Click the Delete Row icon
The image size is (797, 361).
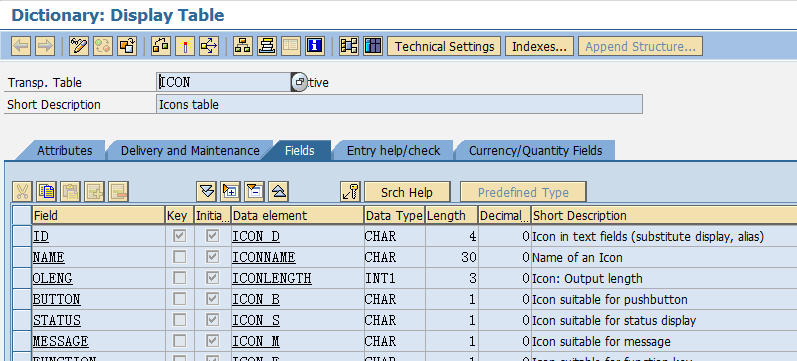[x=119, y=192]
